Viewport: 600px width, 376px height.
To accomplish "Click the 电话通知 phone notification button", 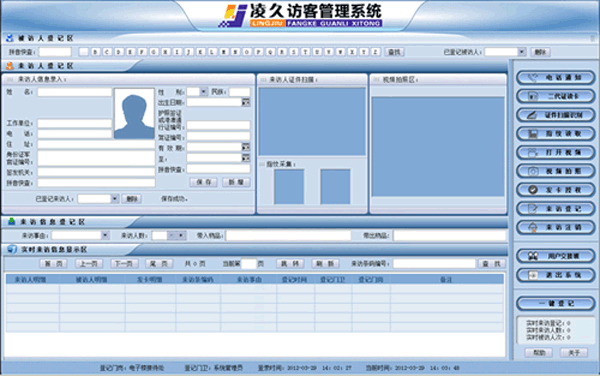I will [x=556, y=78].
